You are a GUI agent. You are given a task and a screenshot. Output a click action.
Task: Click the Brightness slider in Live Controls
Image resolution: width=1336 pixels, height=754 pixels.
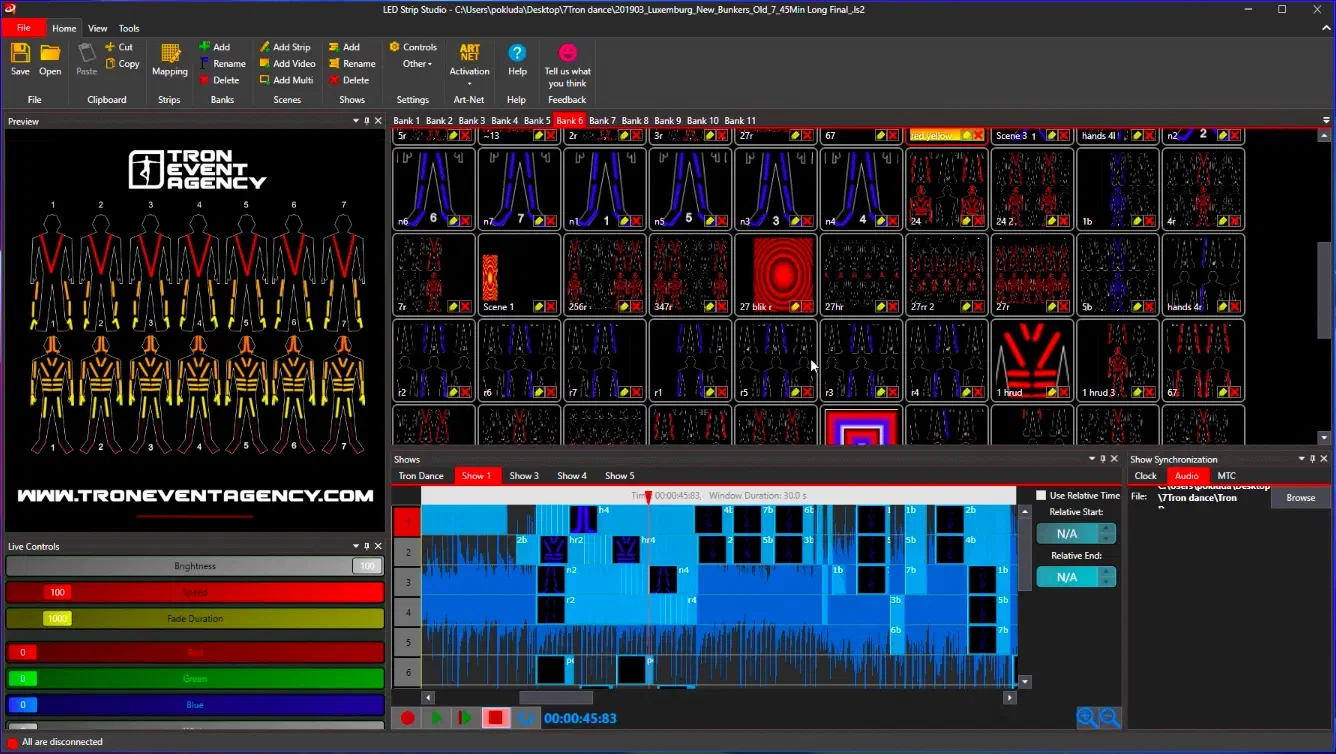(x=195, y=566)
